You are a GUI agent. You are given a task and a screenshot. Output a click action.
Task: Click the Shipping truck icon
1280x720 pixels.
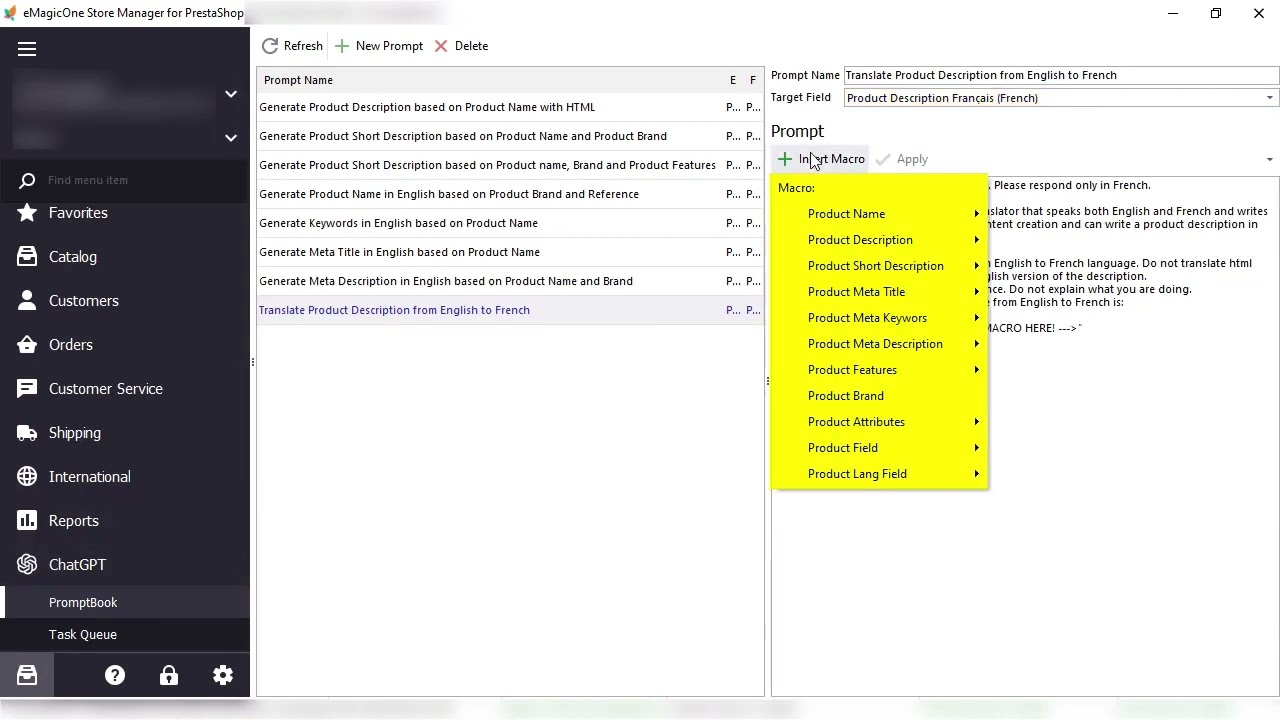(x=27, y=433)
